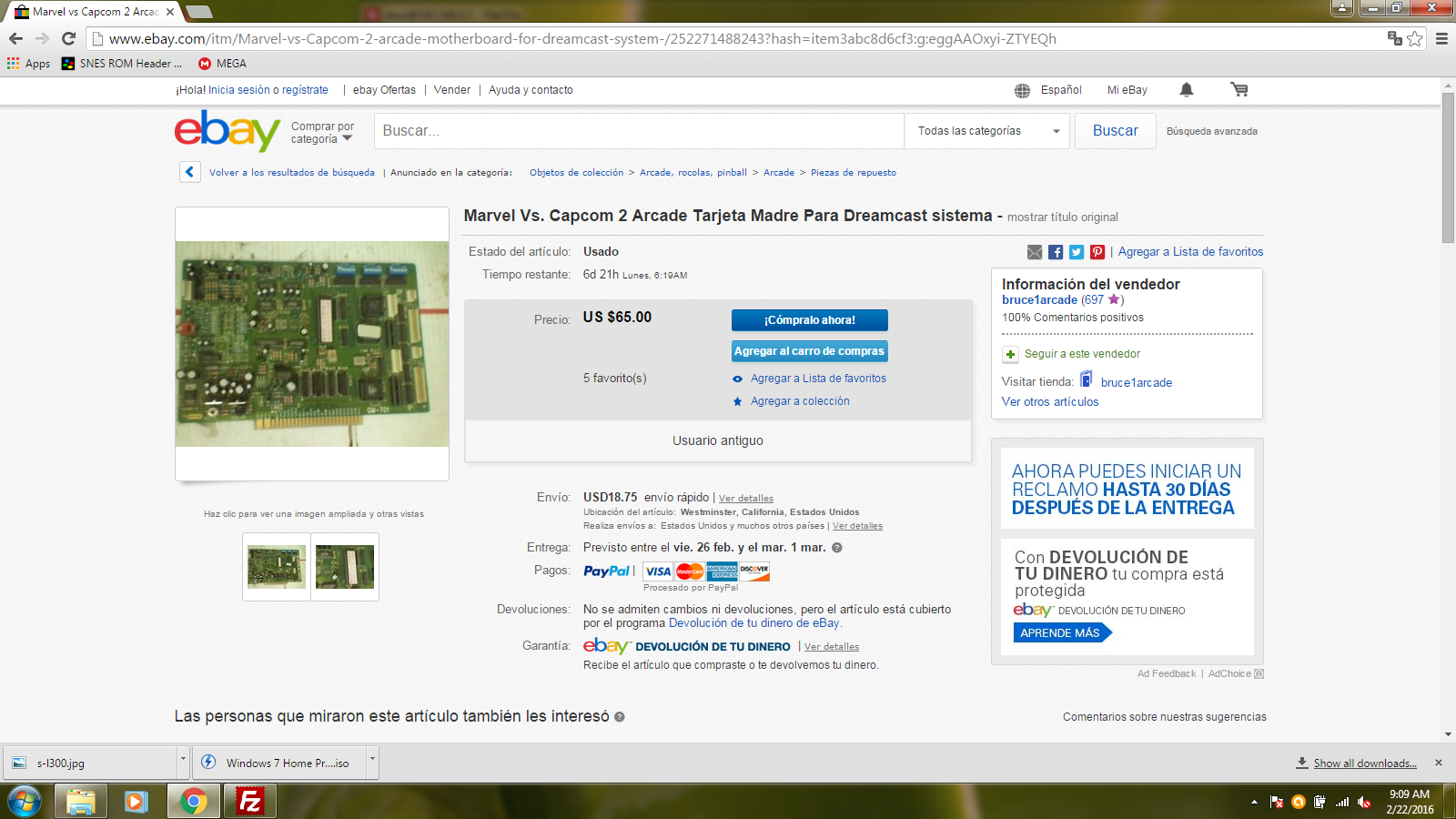1456x819 pixels.
Task: Click Agregar a colección link
Action: (800, 401)
